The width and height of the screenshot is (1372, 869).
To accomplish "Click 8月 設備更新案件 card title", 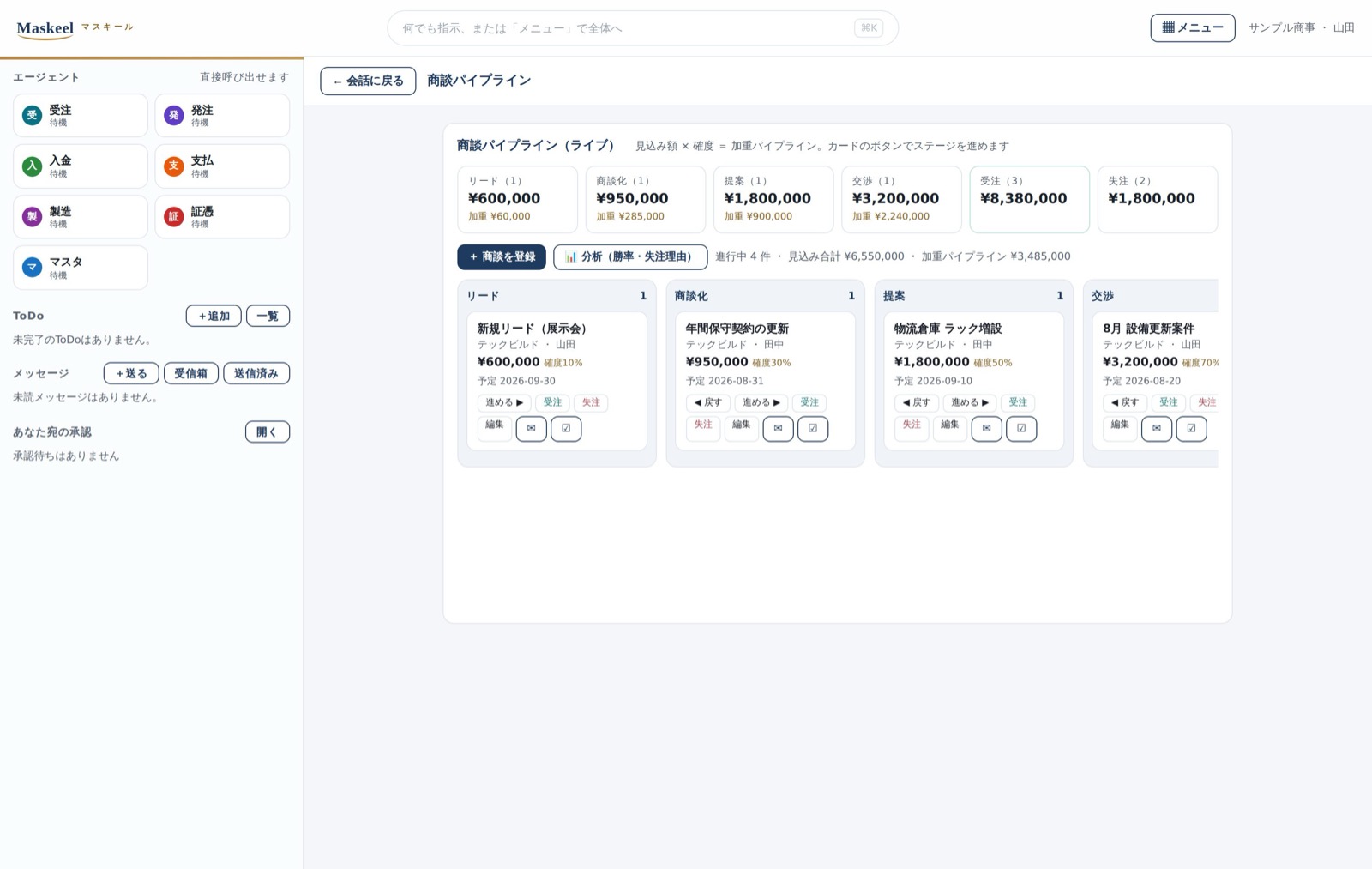I will [1148, 329].
